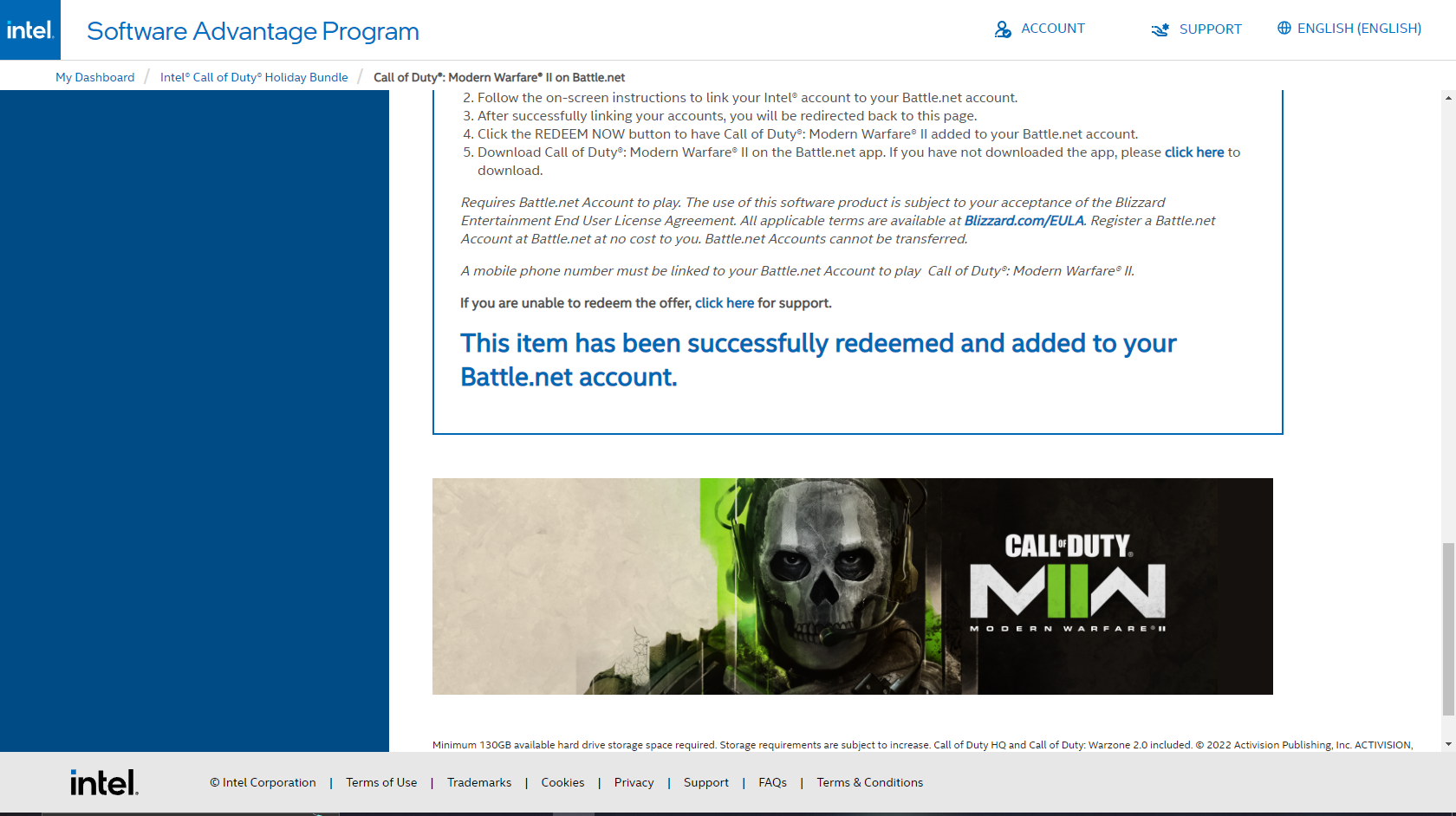The image size is (1456, 816).
Task: Open Support footer link
Action: [706, 782]
